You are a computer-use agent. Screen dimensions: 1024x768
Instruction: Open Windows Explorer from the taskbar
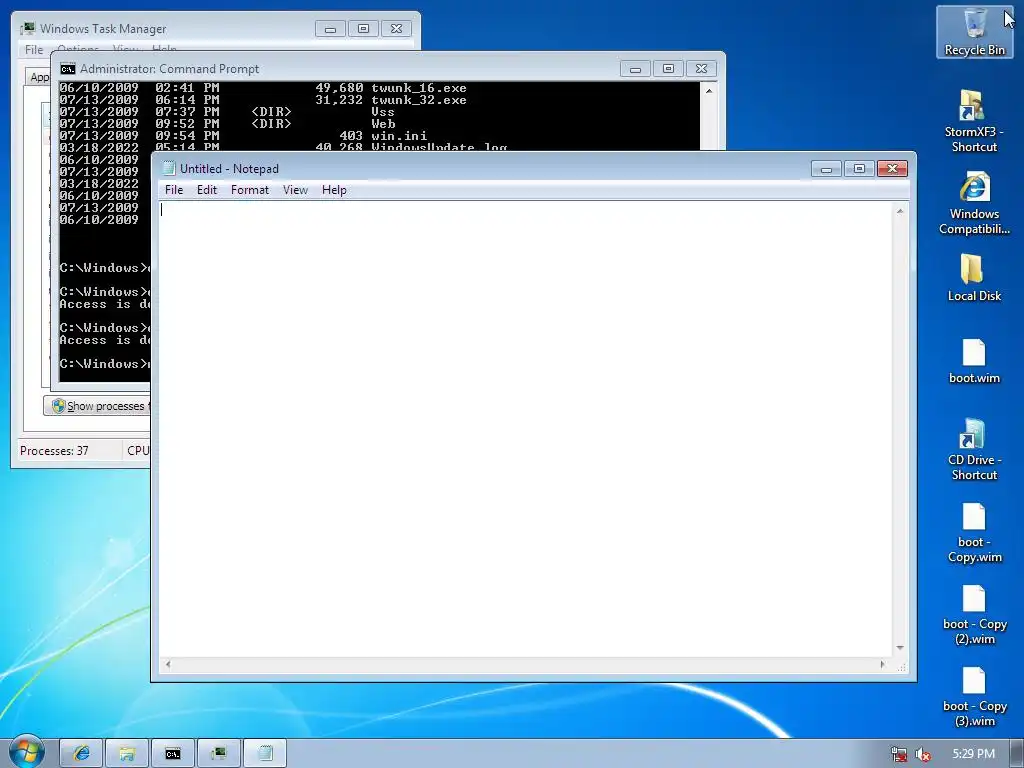click(x=127, y=754)
